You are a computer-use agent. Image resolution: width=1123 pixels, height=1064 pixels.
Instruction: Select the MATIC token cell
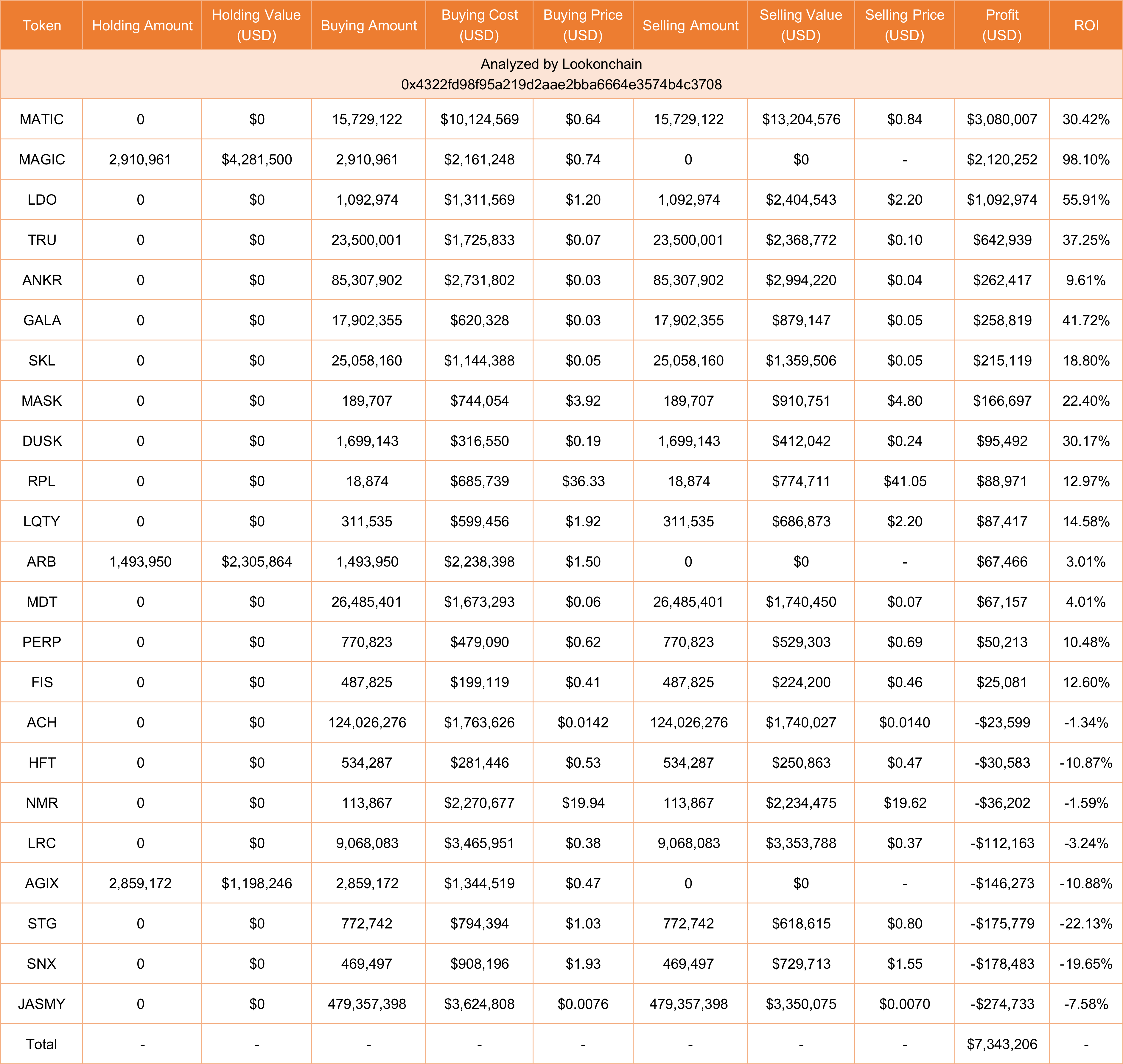(41, 119)
